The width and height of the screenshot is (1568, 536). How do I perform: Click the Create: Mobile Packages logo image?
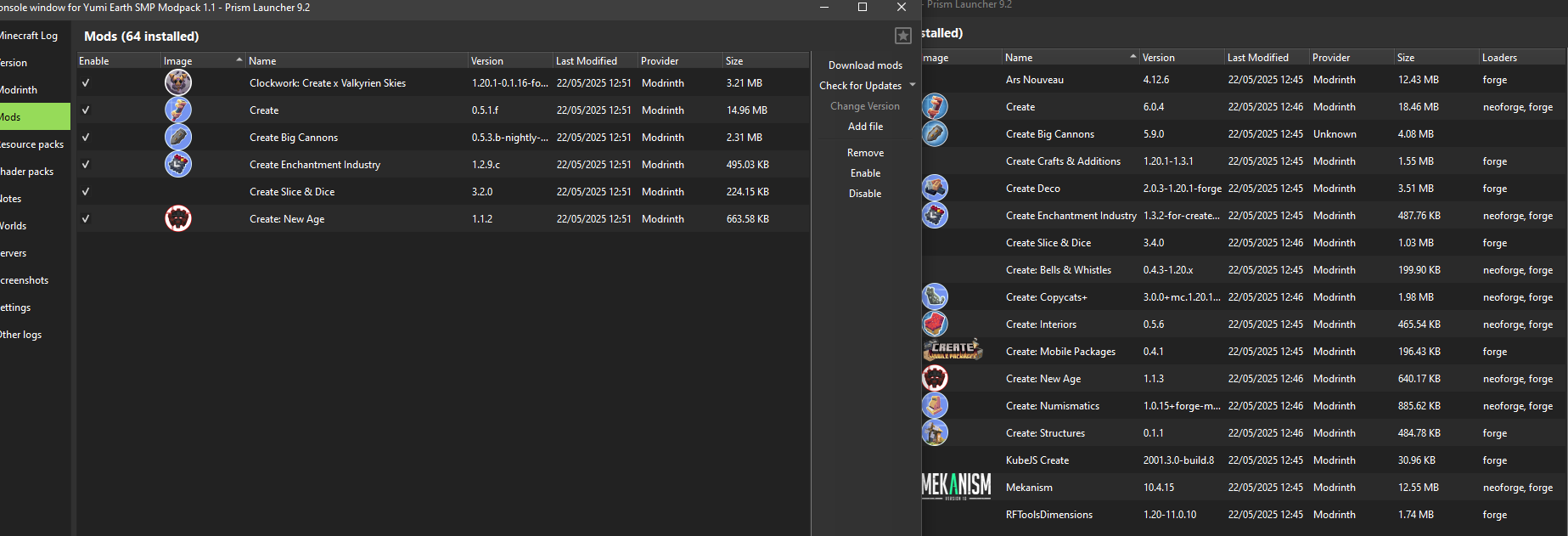pyautogui.click(x=953, y=350)
